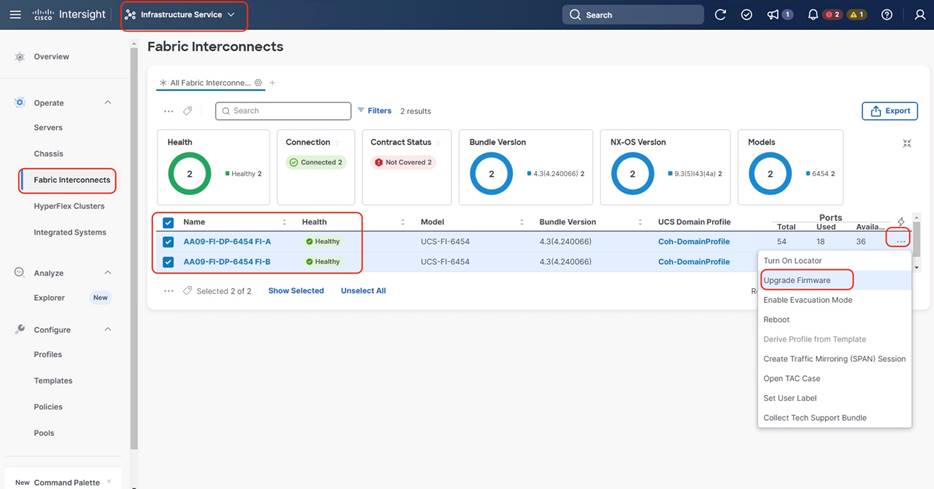Click the FI-A row ellipsis actions button
The height and width of the screenshot is (489, 934).
pos(900,241)
